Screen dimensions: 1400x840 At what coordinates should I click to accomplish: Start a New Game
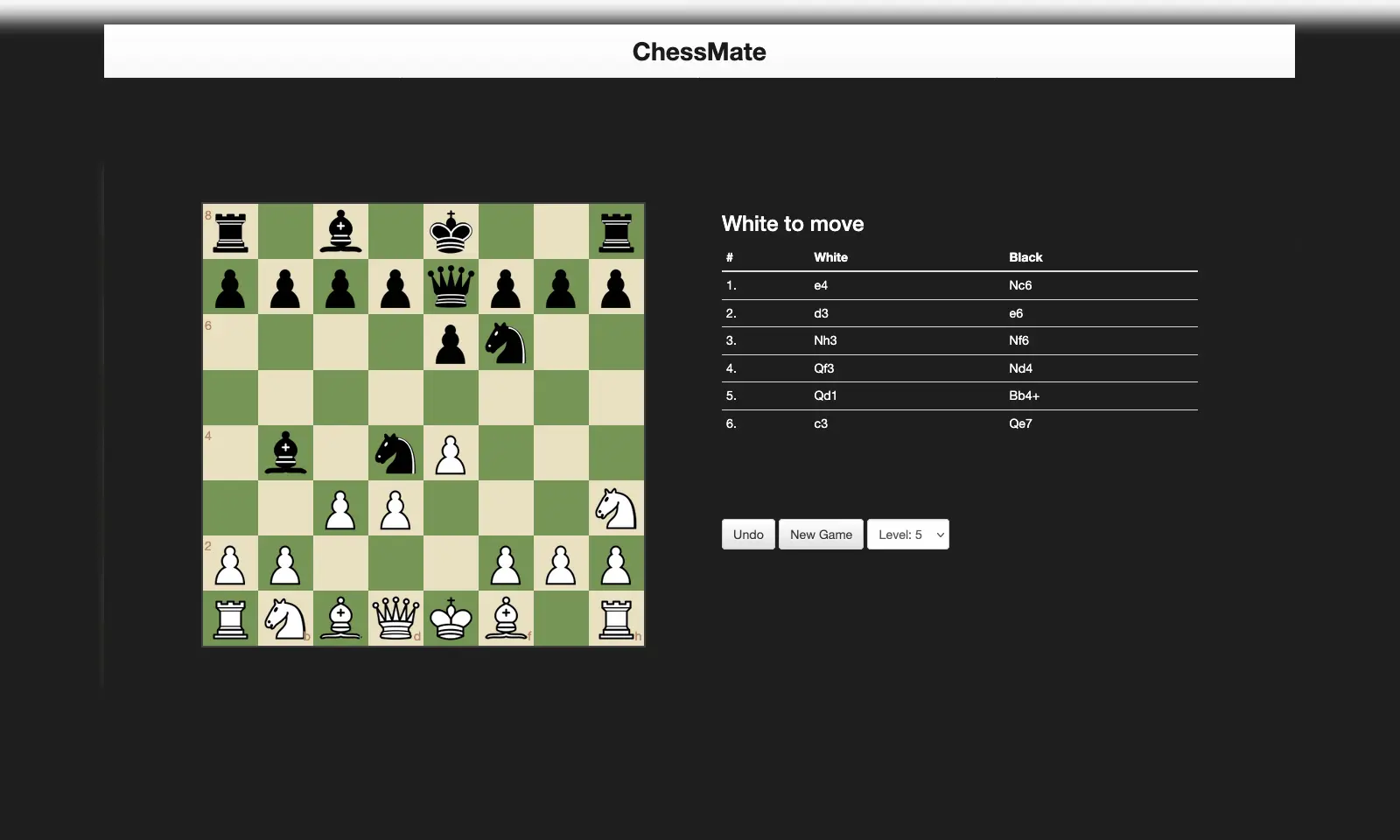coord(820,534)
